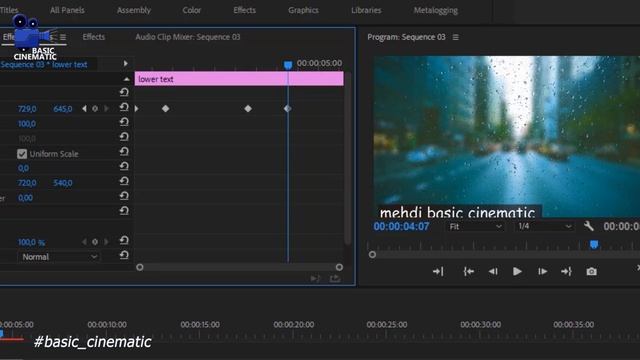Click export icon at Effect Controls bottom right
This screenshot has width=640, height=360.
tap(335, 278)
